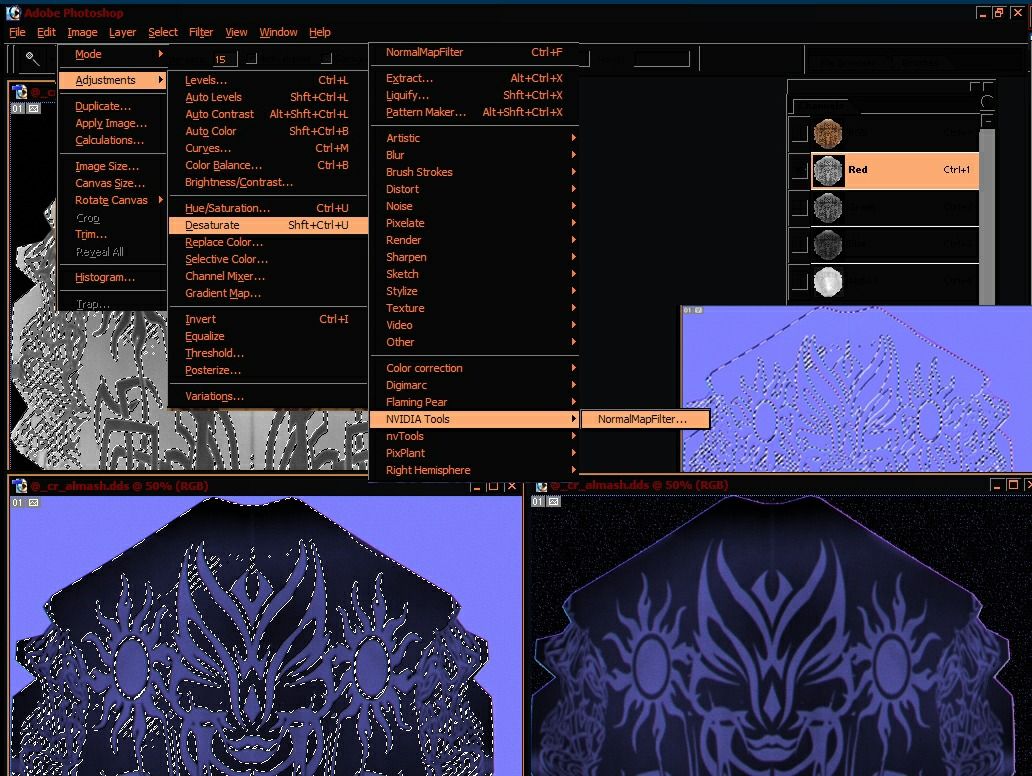Select the Red channel thumbnail

828,170
